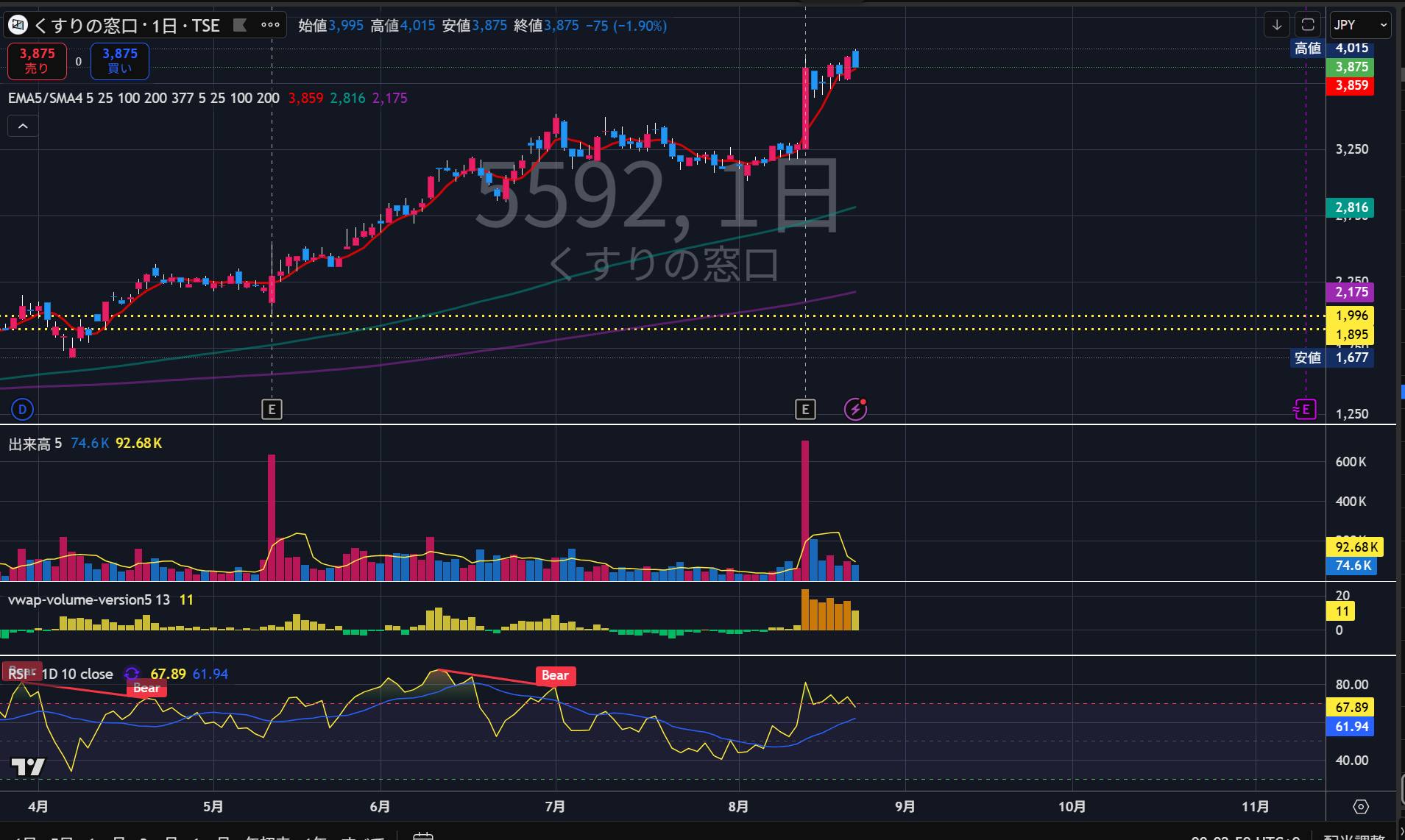Click the green 3,875 last price label
1405x840 pixels.
[1351, 67]
